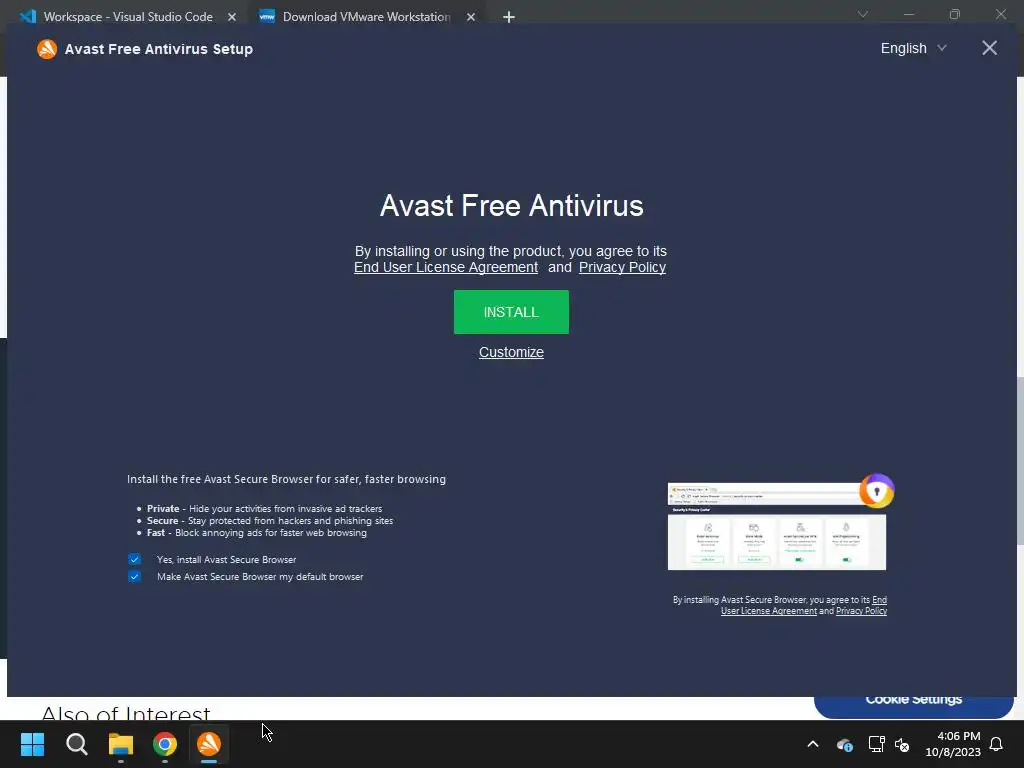The image size is (1024, 768).
Task: Click the green INSTALL button
Action: click(511, 312)
